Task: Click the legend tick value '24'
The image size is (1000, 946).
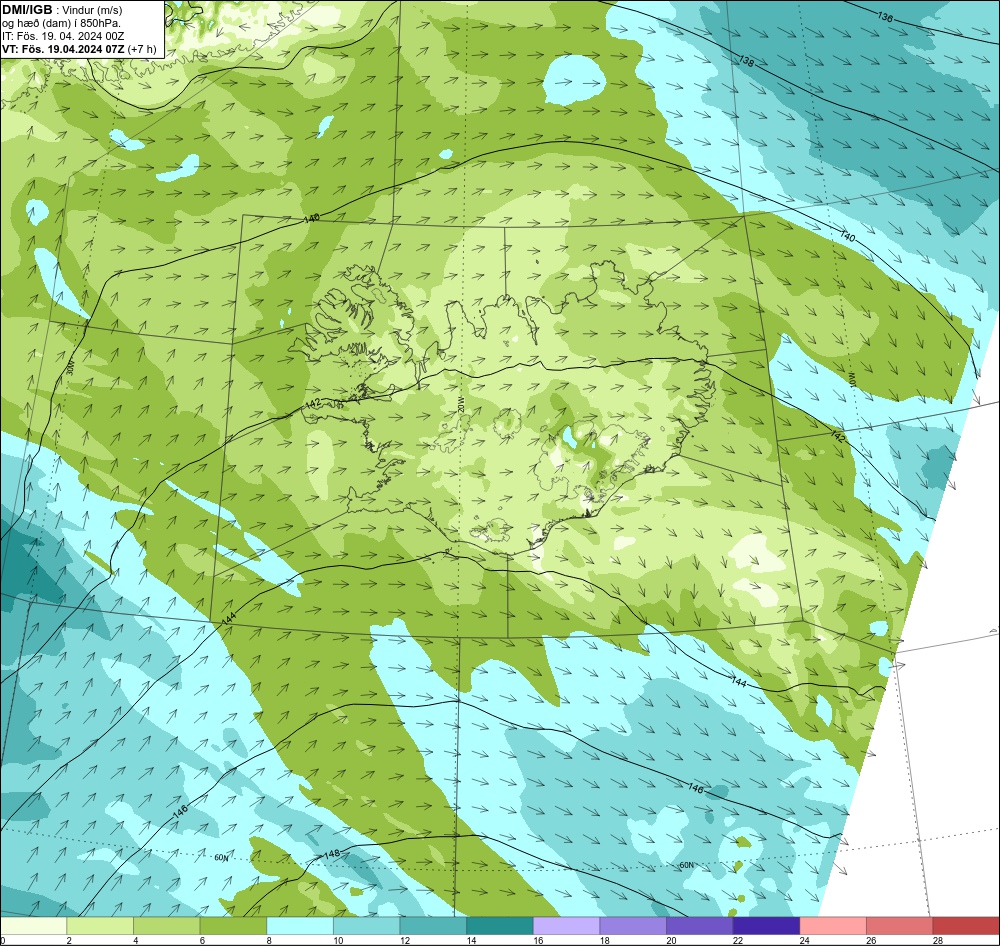Action: [x=805, y=940]
